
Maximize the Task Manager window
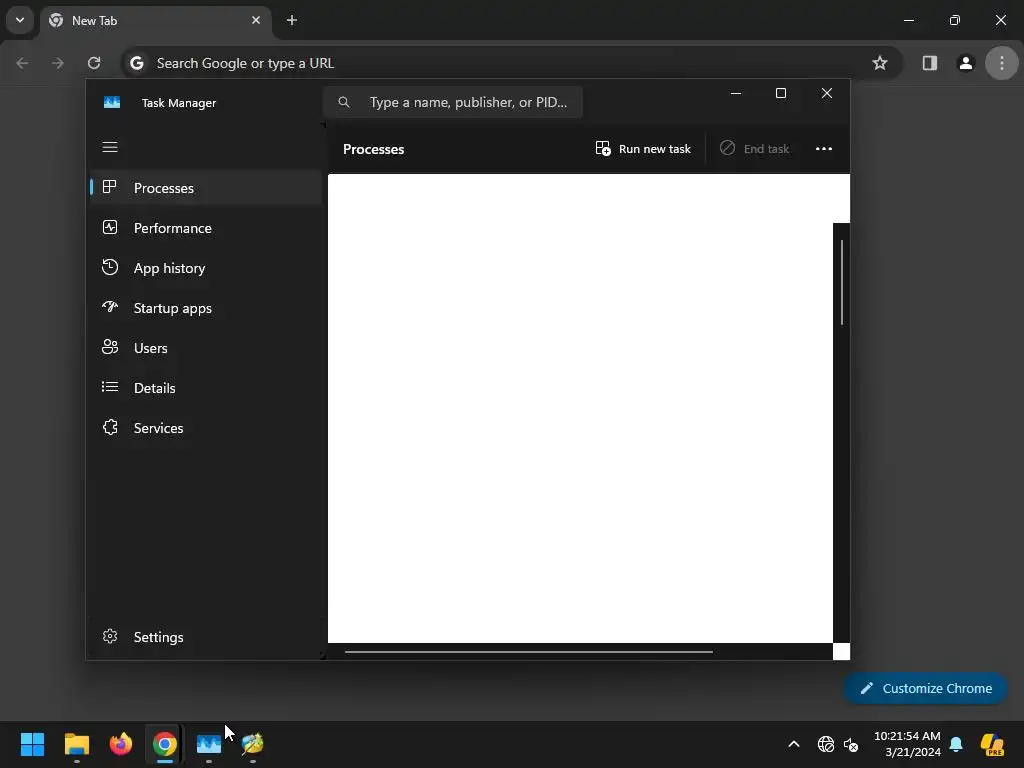tap(781, 93)
